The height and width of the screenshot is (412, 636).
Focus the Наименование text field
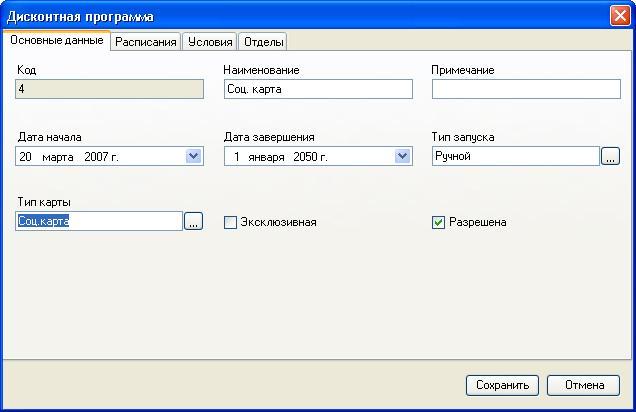[318, 90]
